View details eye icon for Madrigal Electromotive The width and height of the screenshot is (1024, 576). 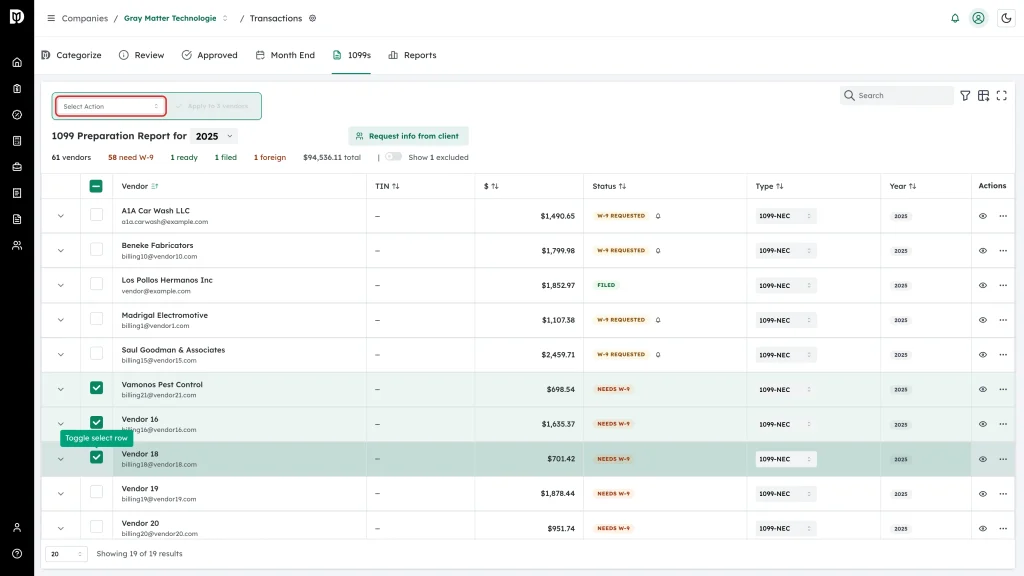coord(983,320)
